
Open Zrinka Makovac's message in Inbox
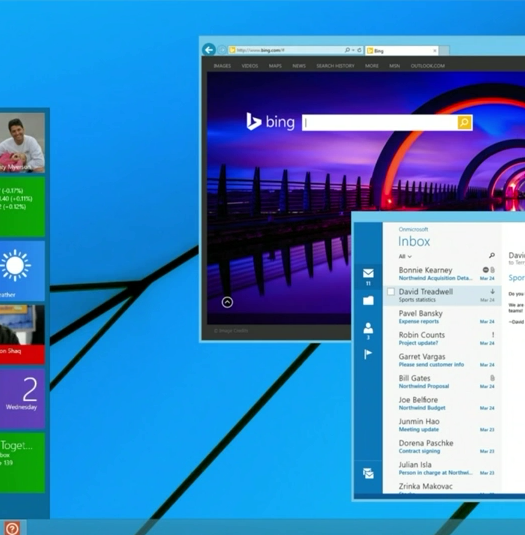click(x=442, y=487)
